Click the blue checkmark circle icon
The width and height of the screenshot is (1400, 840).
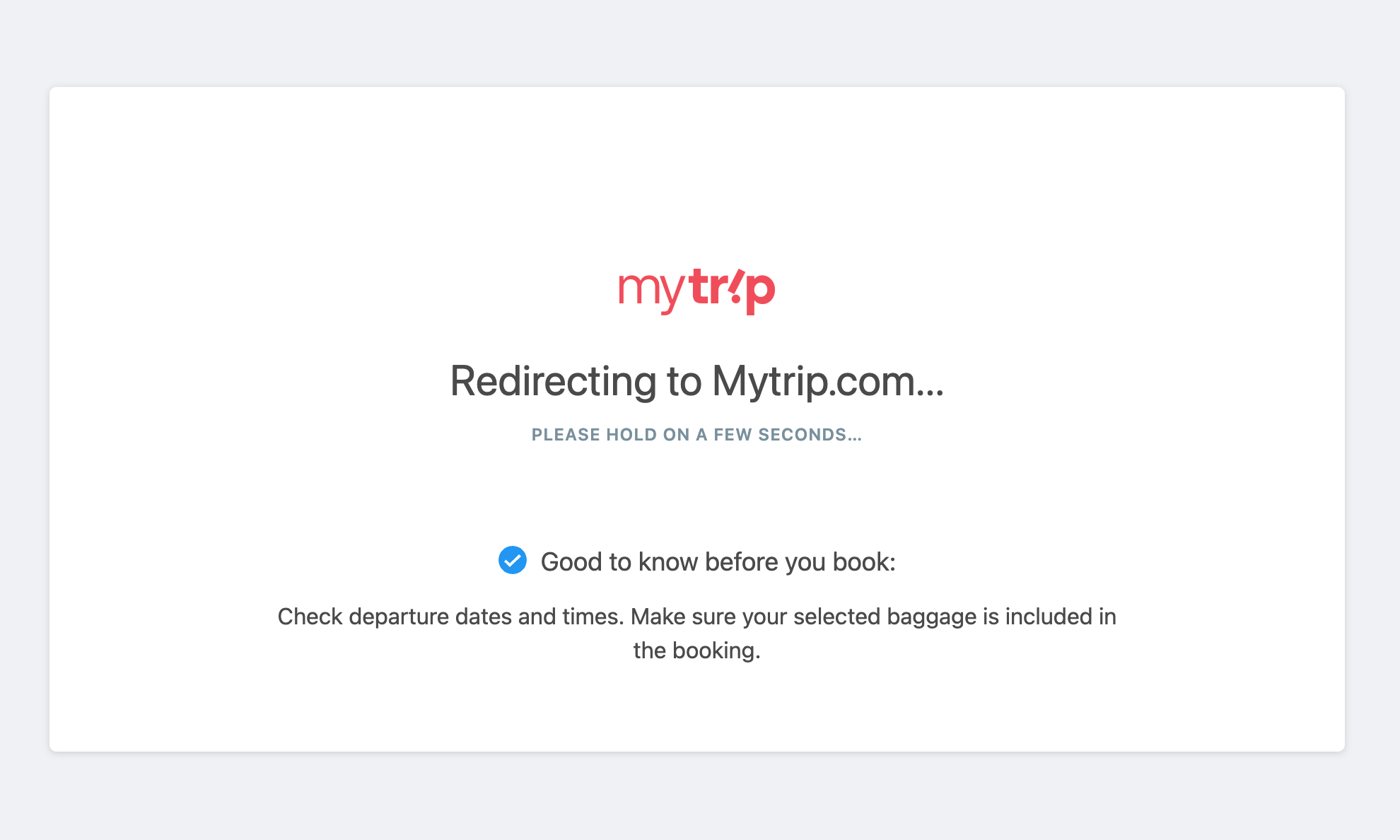coord(513,560)
